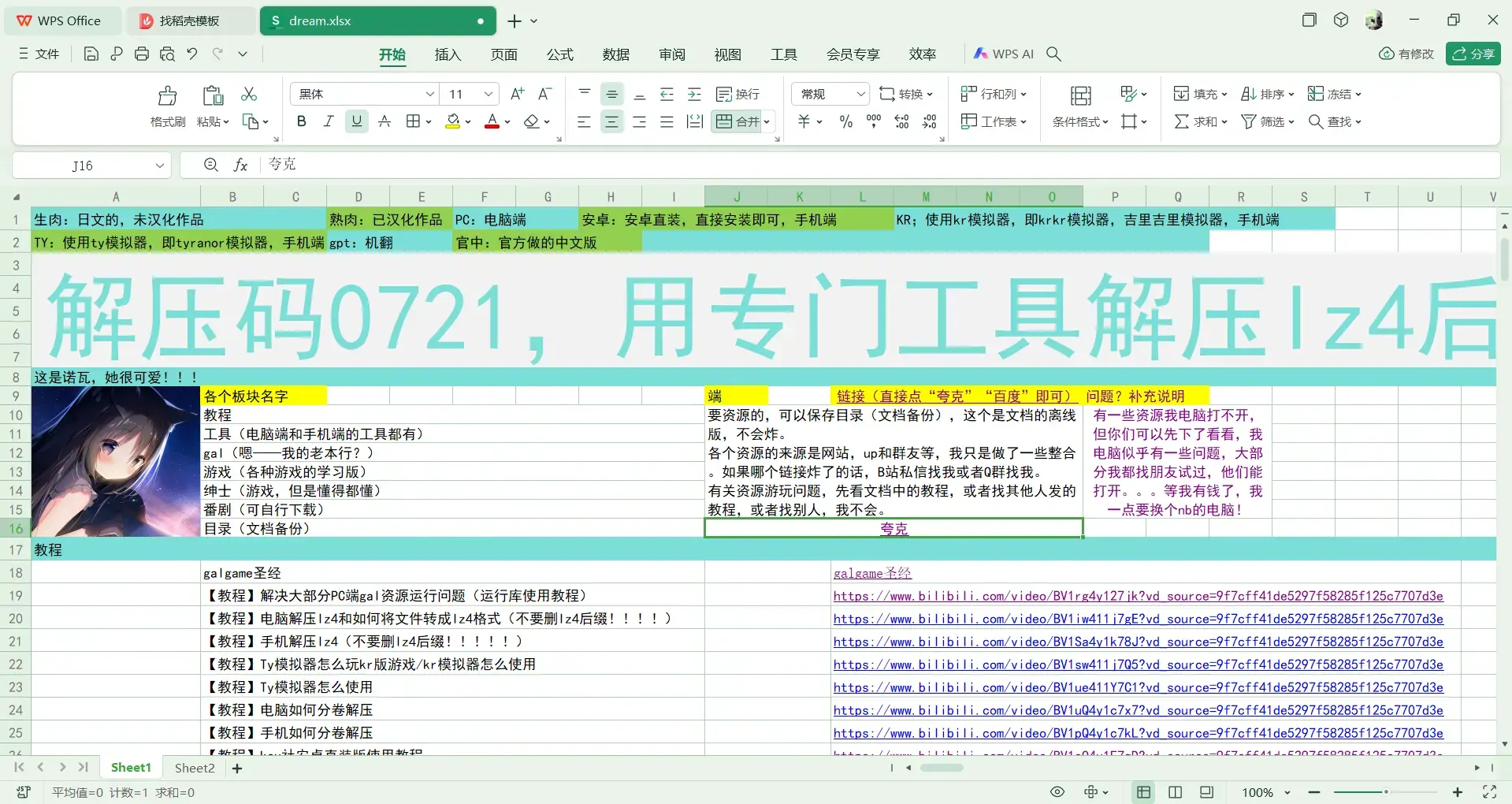Toggle middle vertical alignment
The image size is (1512, 804).
(x=612, y=94)
